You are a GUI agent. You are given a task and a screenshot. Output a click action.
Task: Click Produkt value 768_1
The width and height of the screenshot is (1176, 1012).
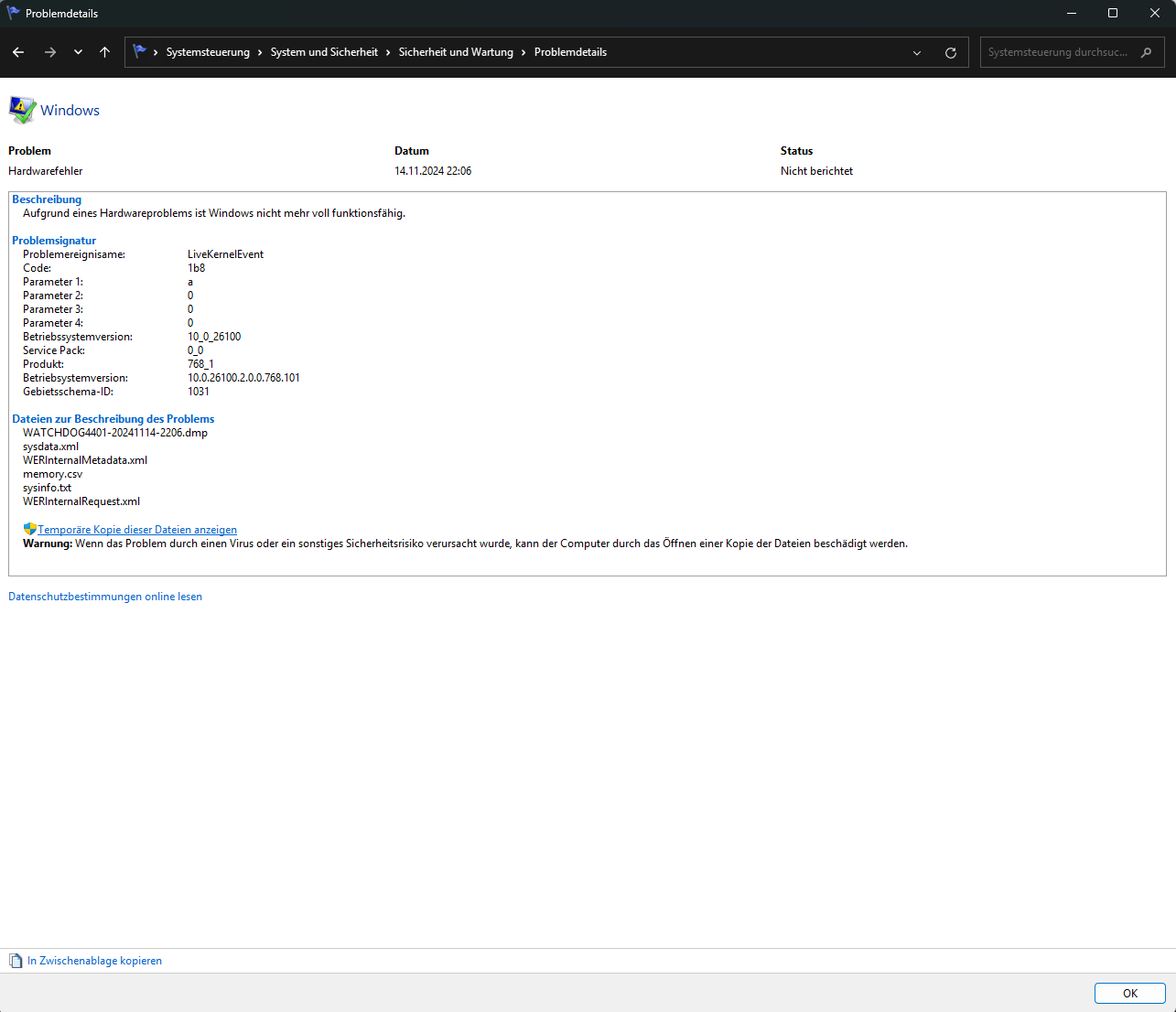point(200,364)
